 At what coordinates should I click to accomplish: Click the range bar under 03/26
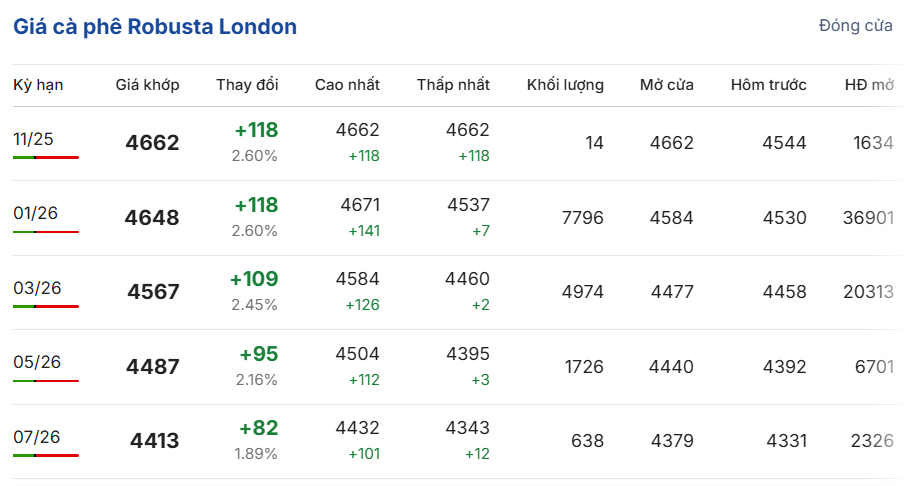tap(46, 306)
